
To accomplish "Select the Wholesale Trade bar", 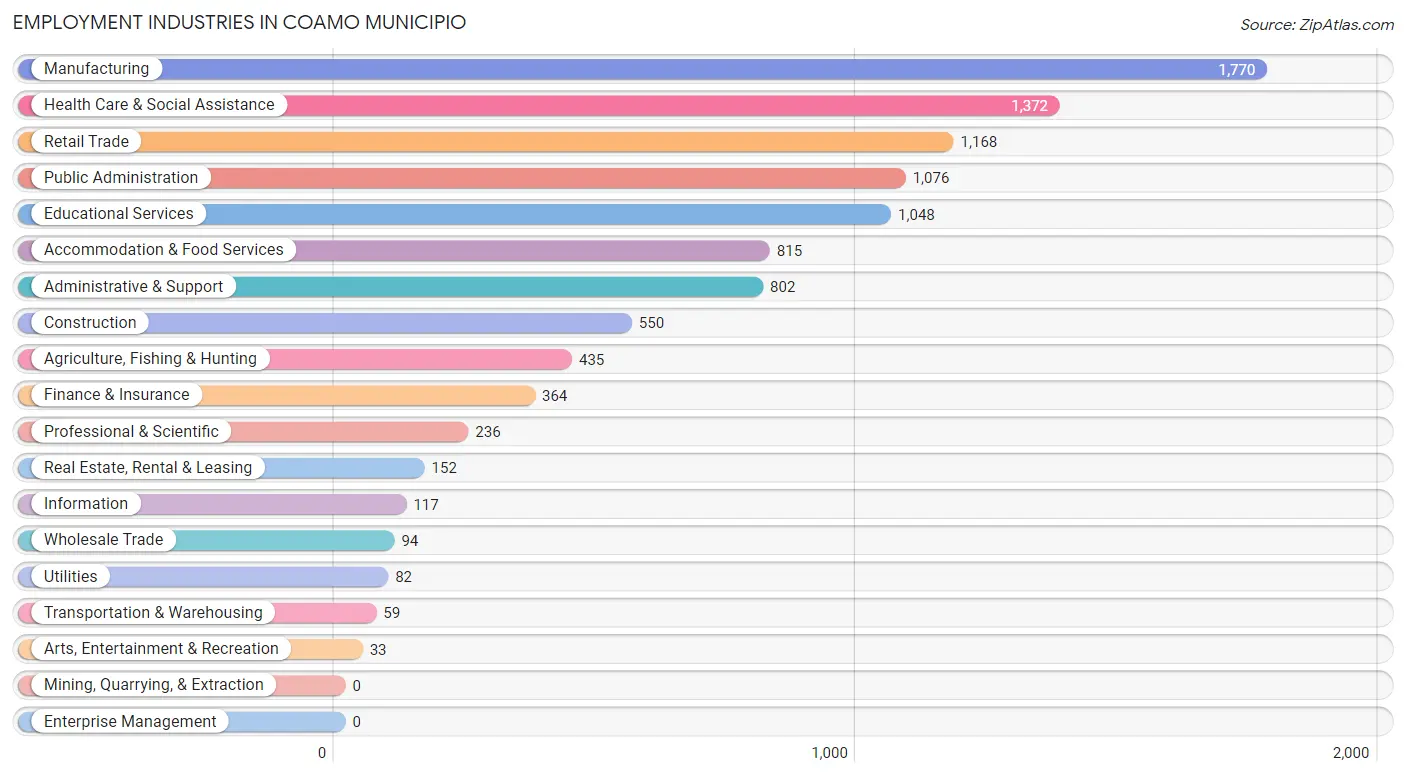I will [x=206, y=540].
